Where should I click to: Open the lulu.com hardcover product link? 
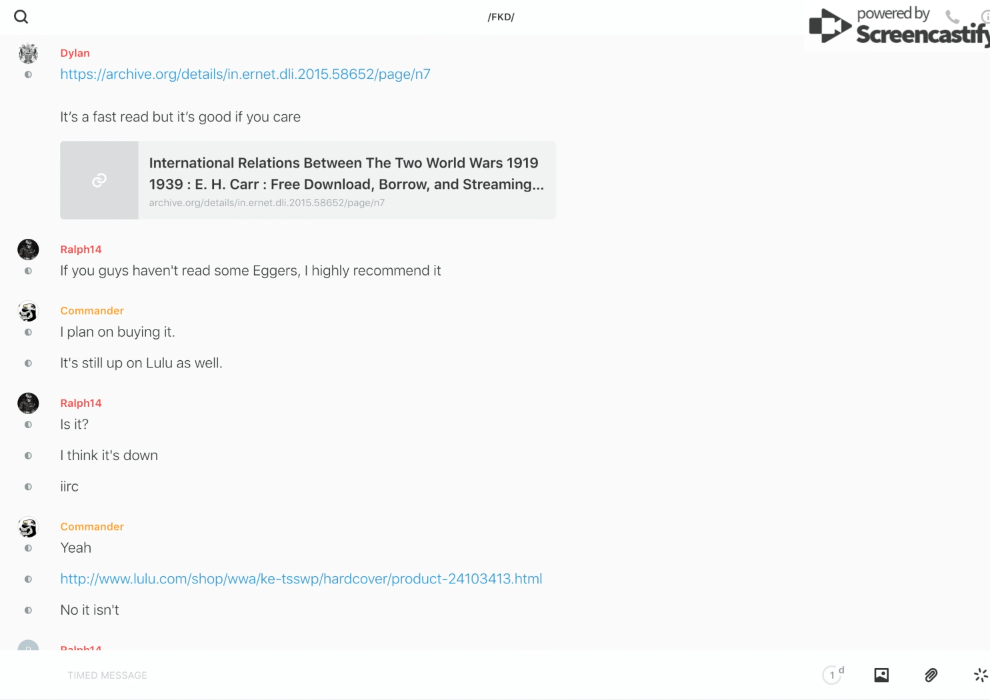[x=301, y=579]
